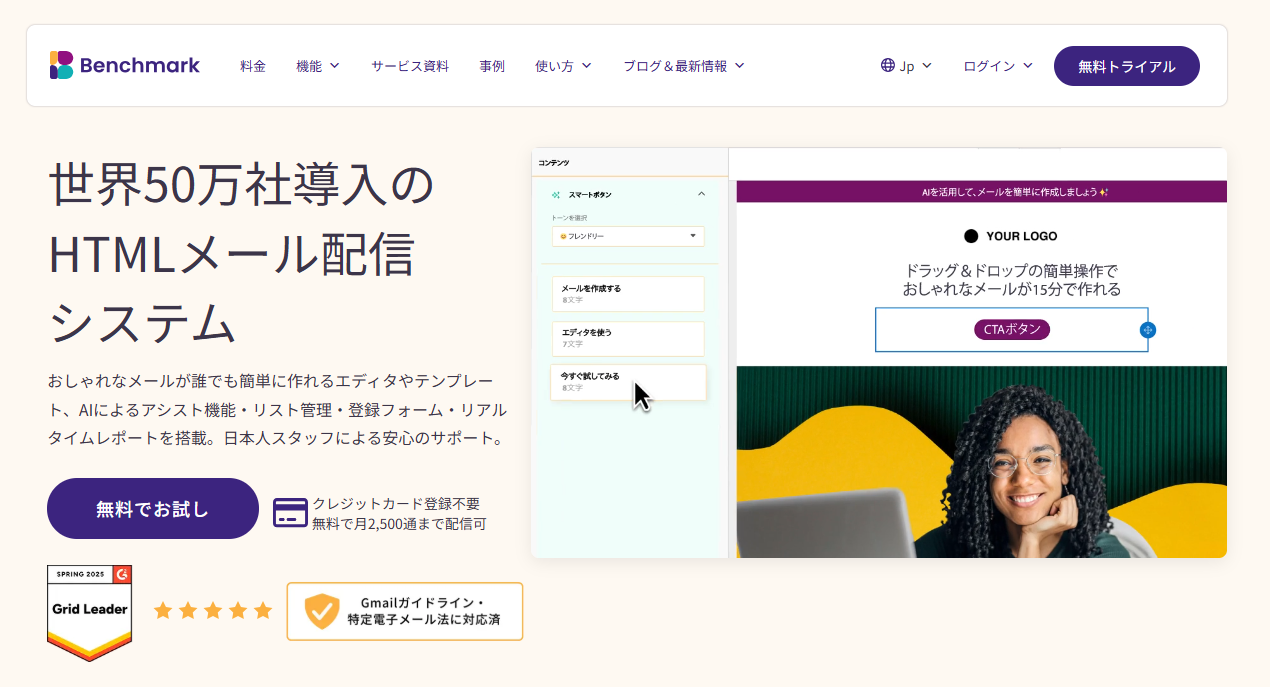Open the フレンドリー tone dropdown
The image size is (1270, 687).
(x=628, y=236)
